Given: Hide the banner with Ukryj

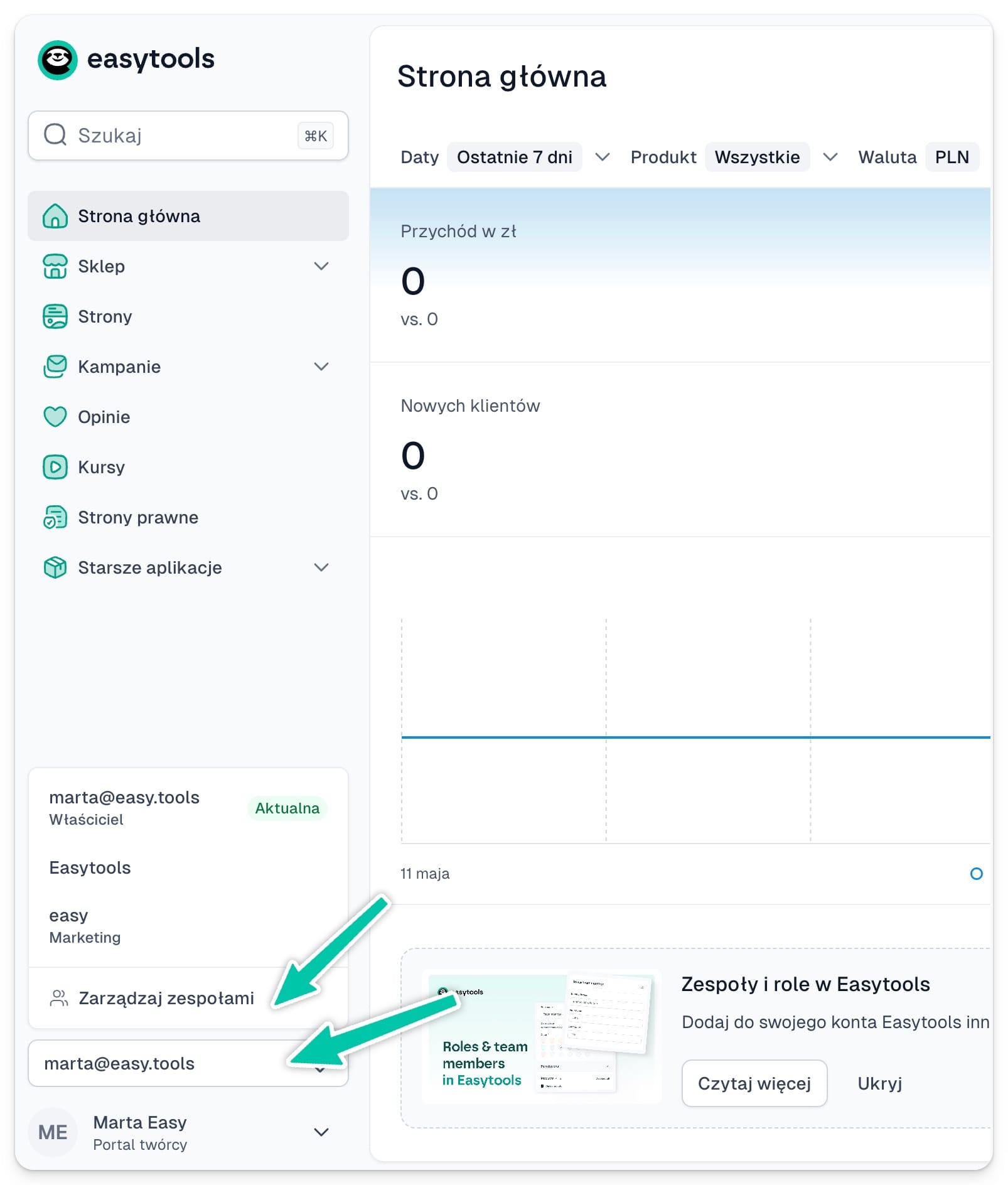Looking at the screenshot, I should coord(879,1083).
